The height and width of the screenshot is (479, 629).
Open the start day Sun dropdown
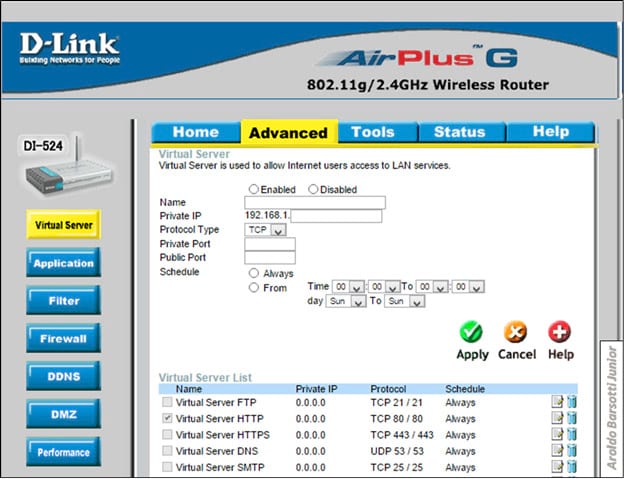point(346,301)
